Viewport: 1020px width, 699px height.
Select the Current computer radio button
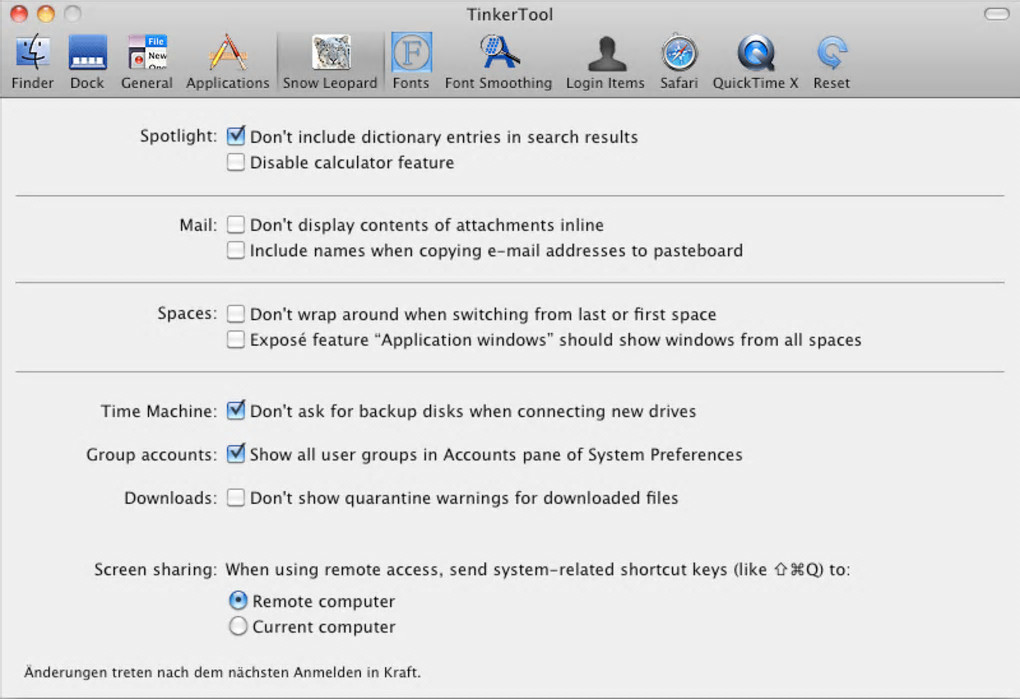coord(238,626)
